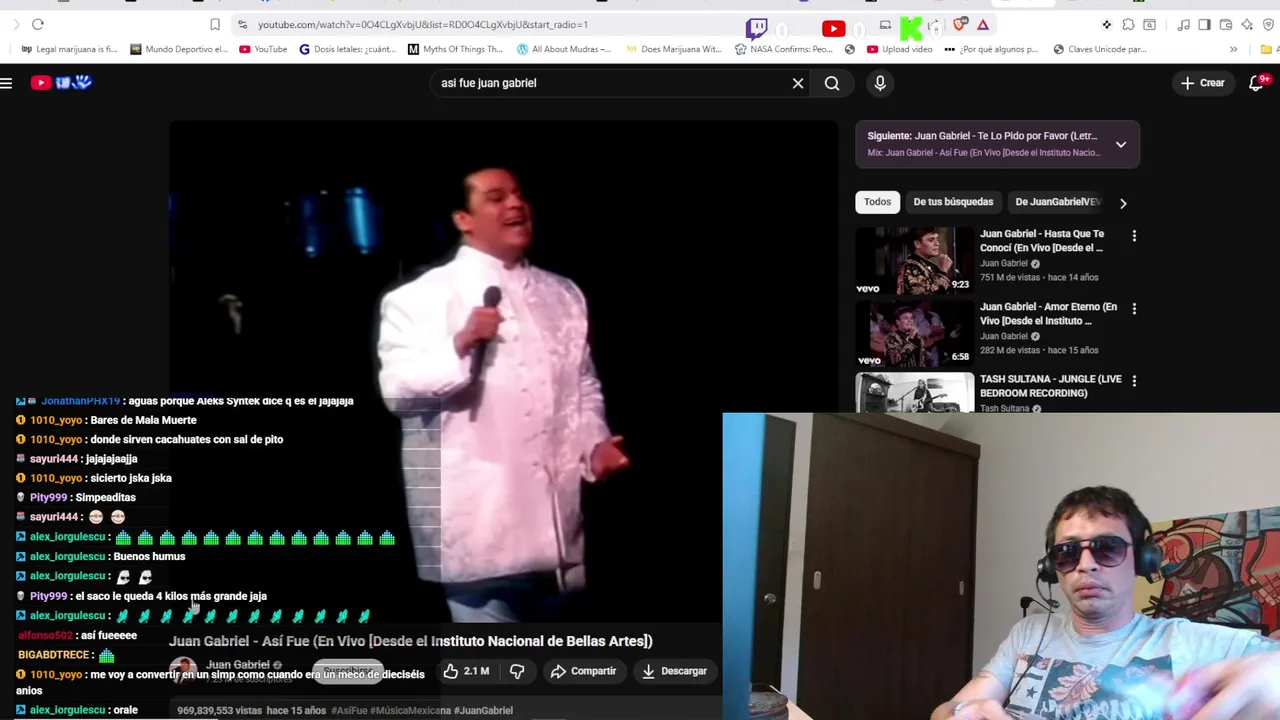Open 'TASH SULTANA - JUNGLE' title link
The image size is (1280, 720).
(1050, 386)
